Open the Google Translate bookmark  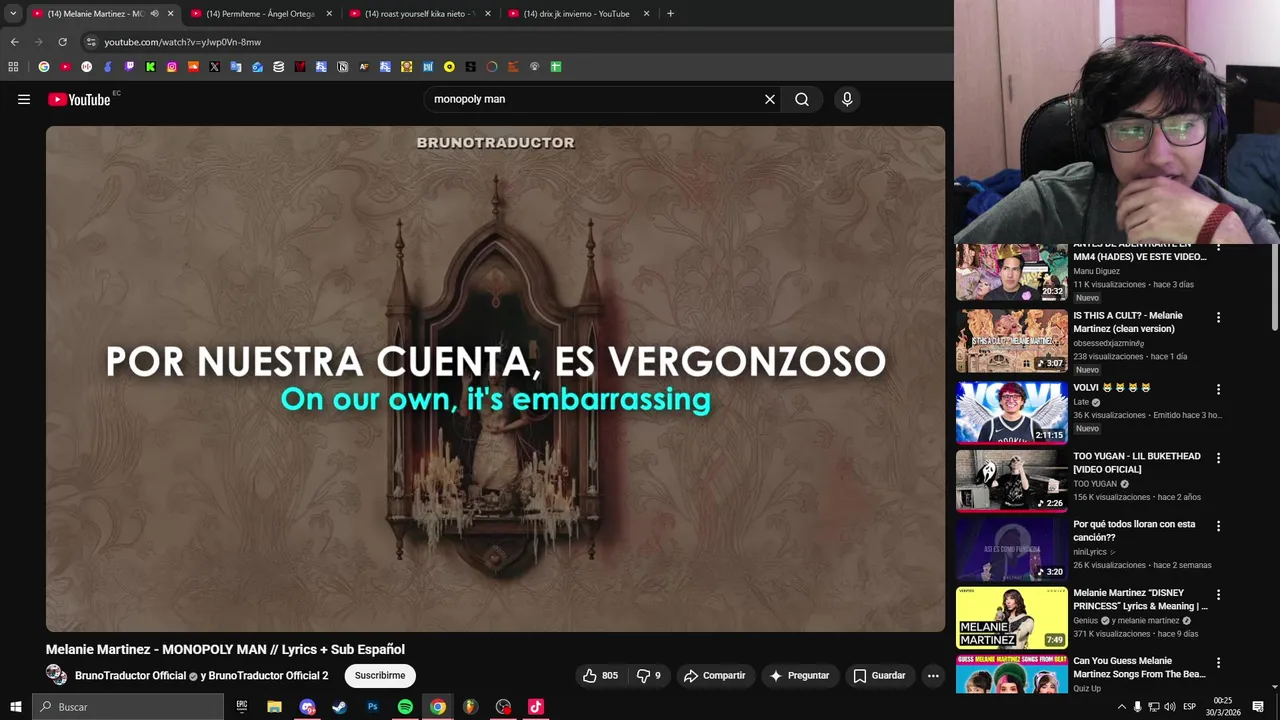pos(236,67)
